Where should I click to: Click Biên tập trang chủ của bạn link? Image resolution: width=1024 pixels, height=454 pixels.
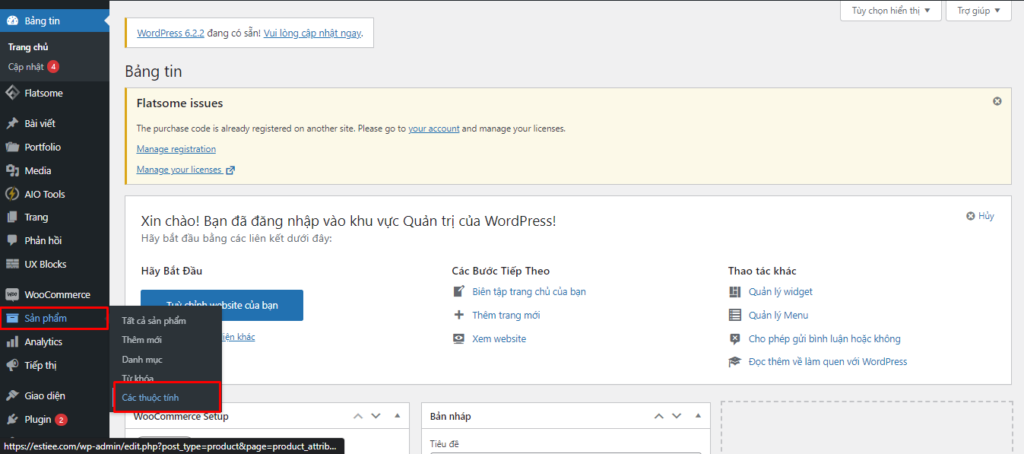(x=529, y=291)
